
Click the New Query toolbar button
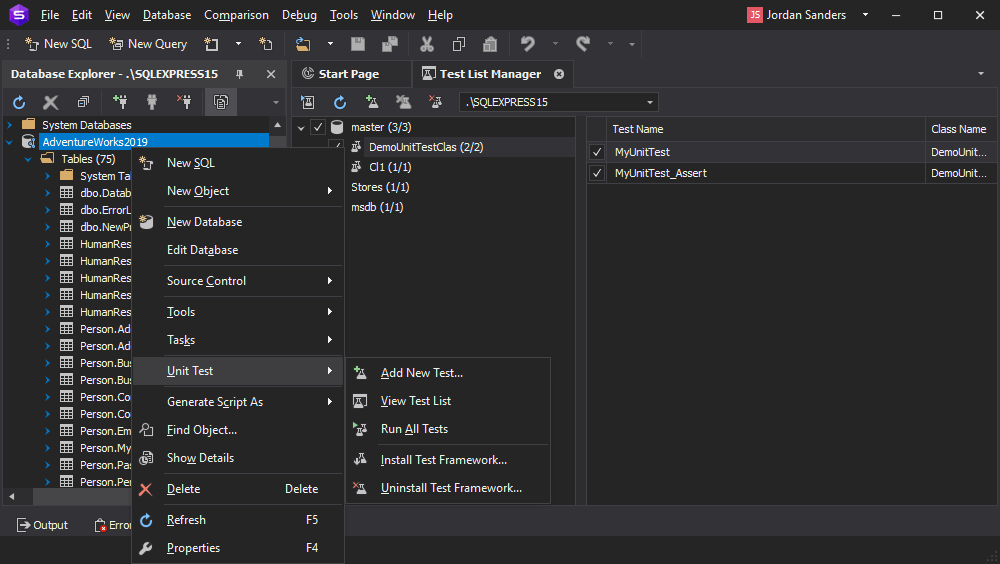pos(148,44)
